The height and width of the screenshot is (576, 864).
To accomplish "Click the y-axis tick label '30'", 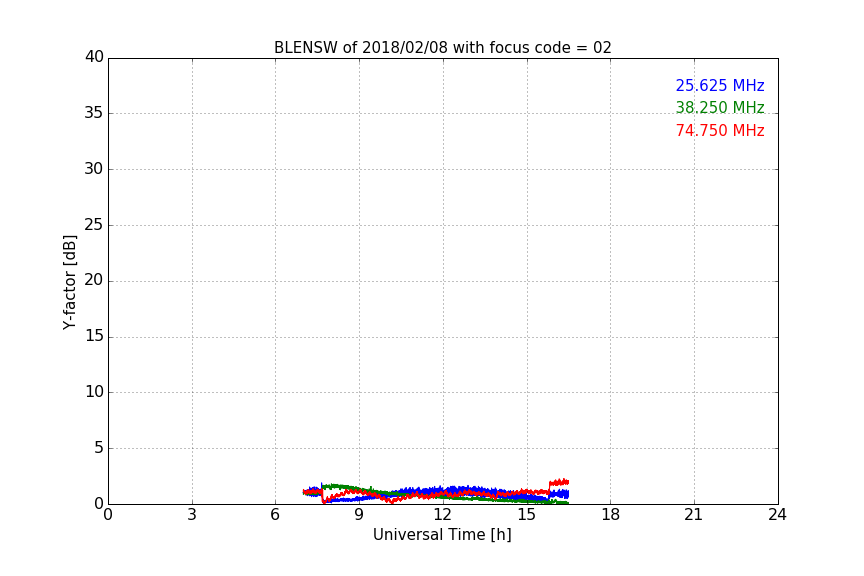I will (94, 169).
